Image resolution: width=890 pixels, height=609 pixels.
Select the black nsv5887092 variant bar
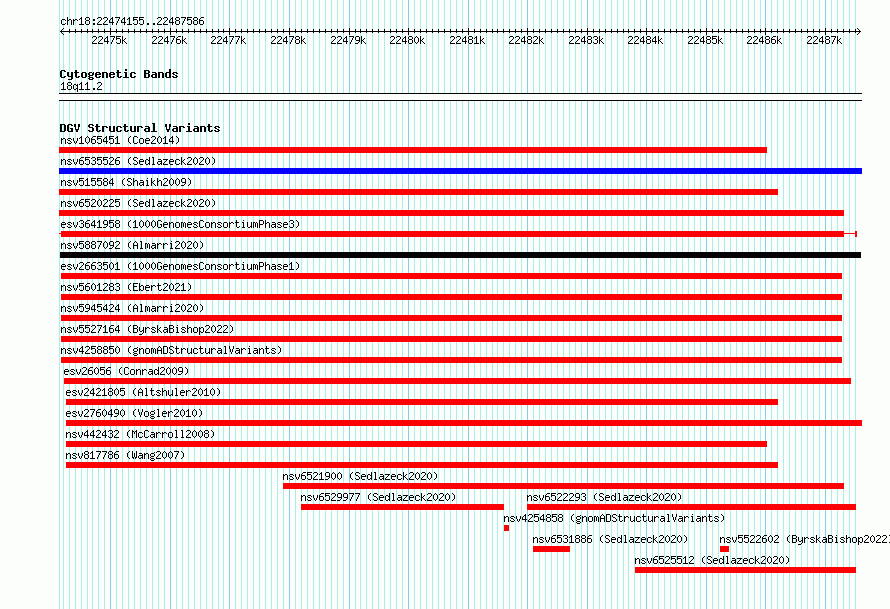[460, 255]
